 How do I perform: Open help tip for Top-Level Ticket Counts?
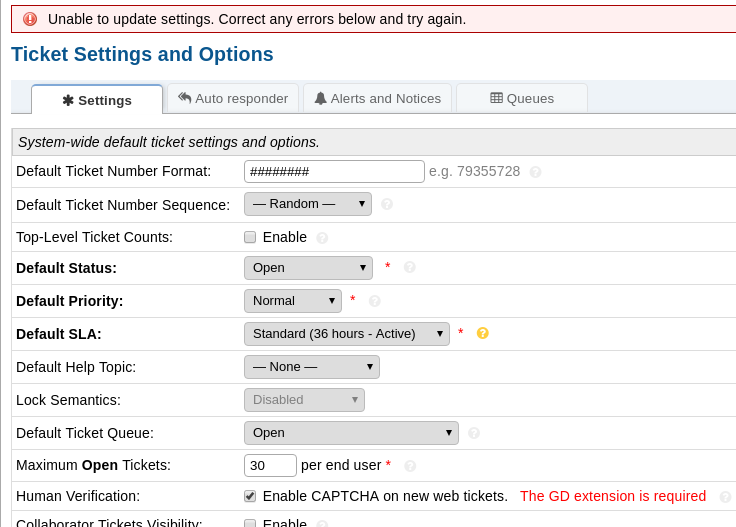[322, 238]
